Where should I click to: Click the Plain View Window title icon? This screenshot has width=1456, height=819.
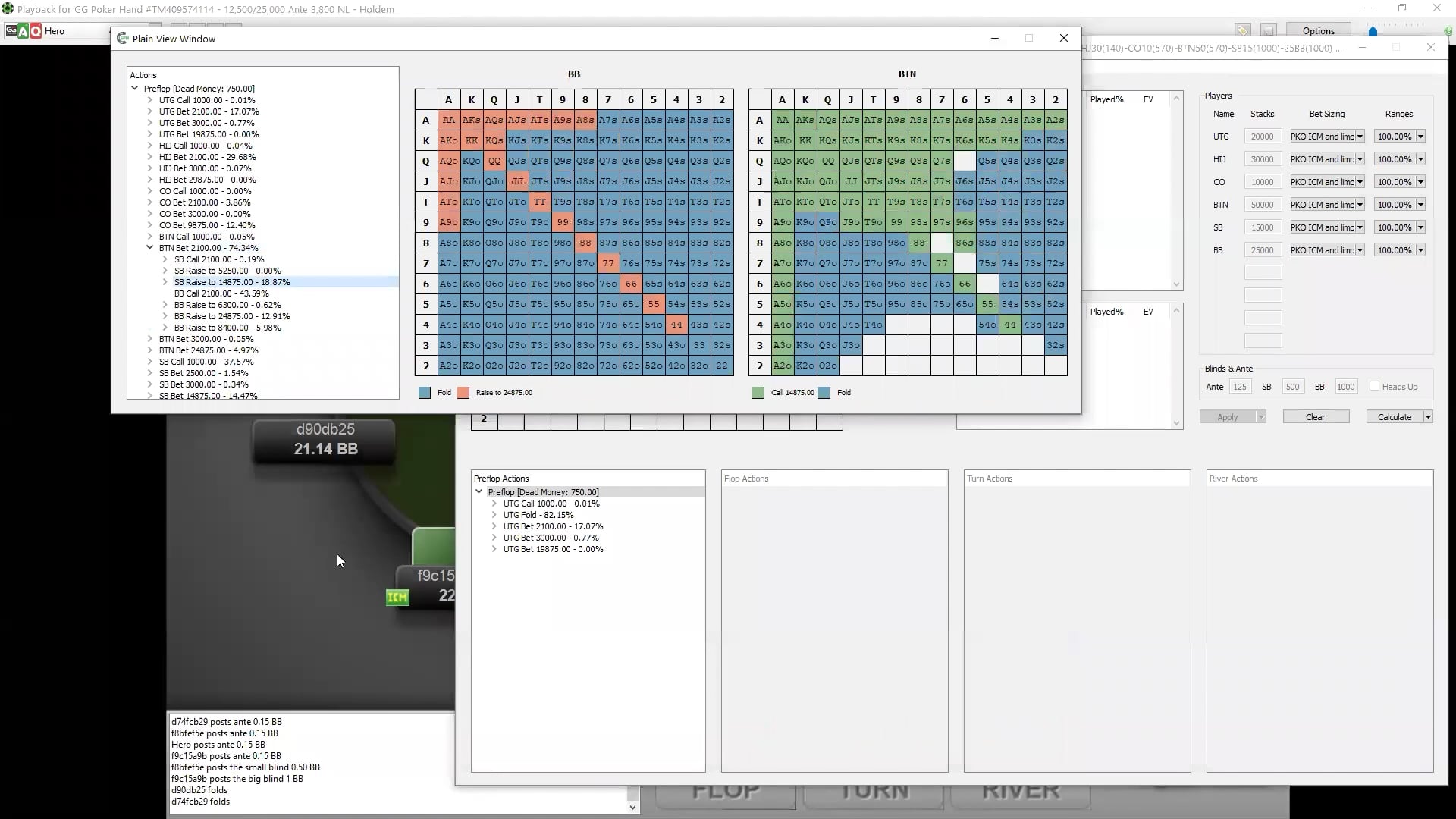pyautogui.click(x=123, y=39)
